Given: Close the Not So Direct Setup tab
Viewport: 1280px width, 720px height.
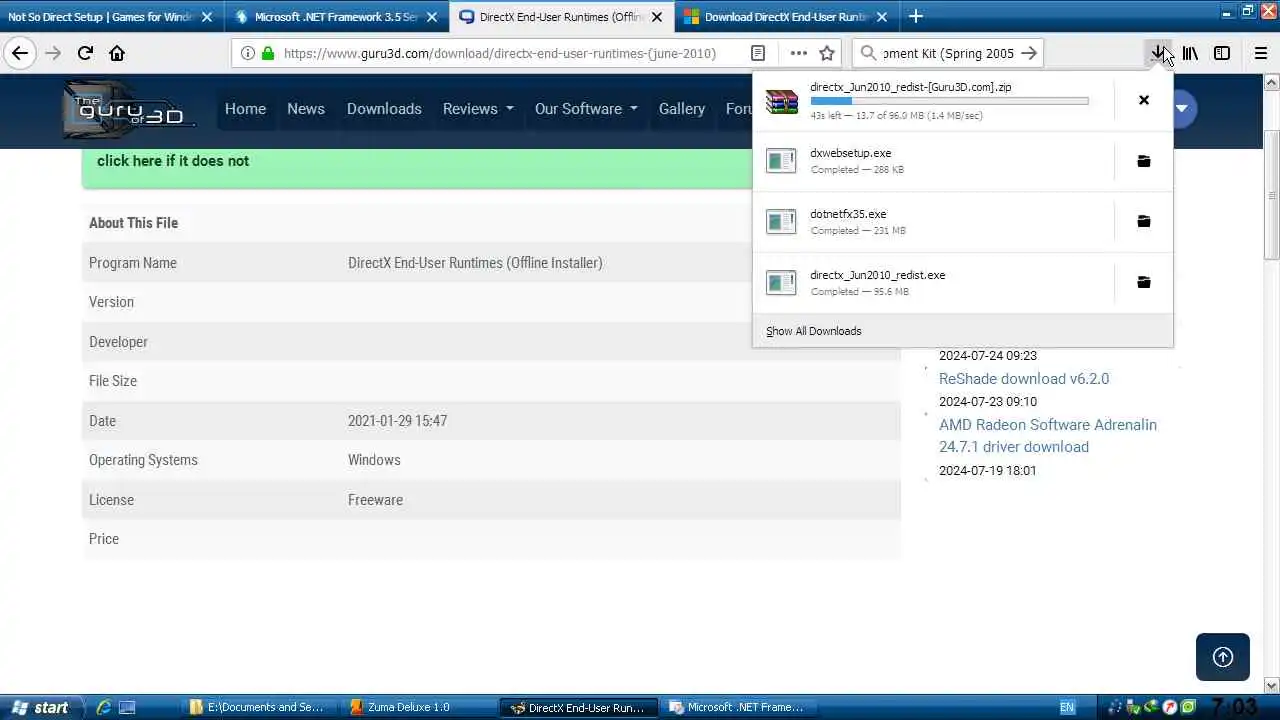Looking at the screenshot, I should 207,17.
